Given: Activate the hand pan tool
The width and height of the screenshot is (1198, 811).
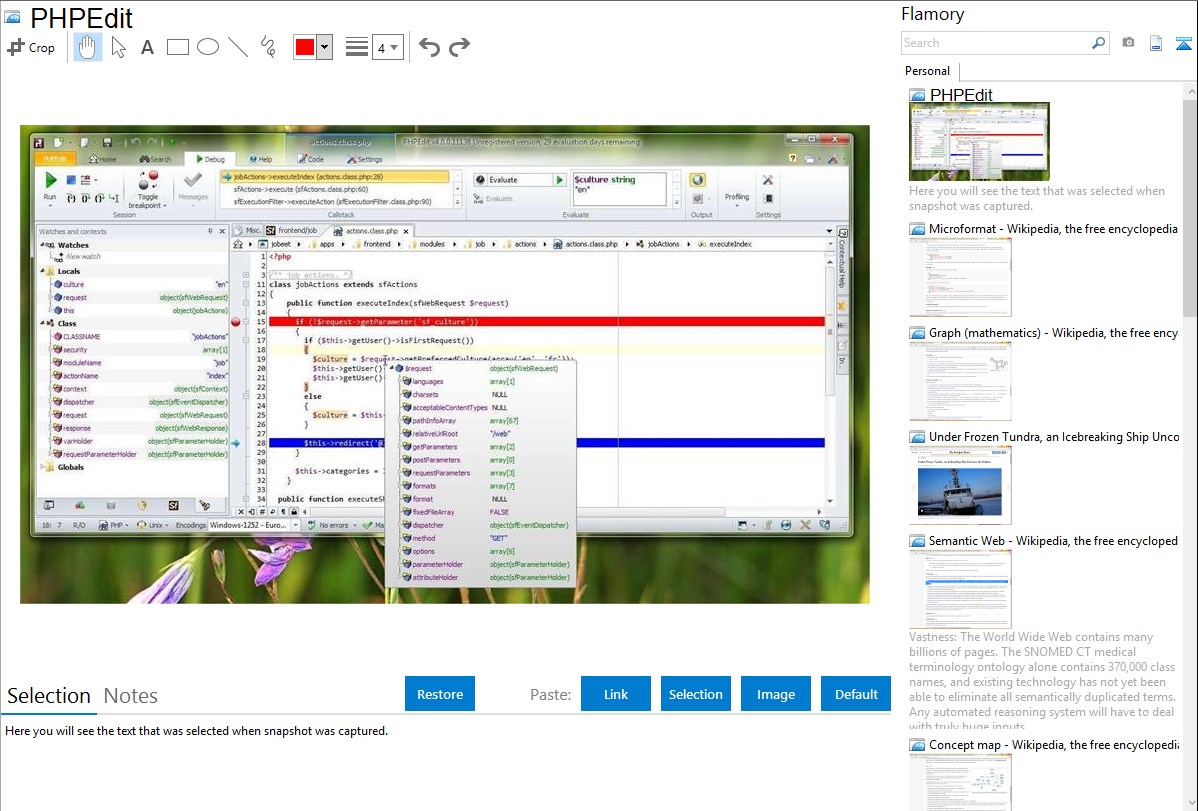Looking at the screenshot, I should click(87, 47).
